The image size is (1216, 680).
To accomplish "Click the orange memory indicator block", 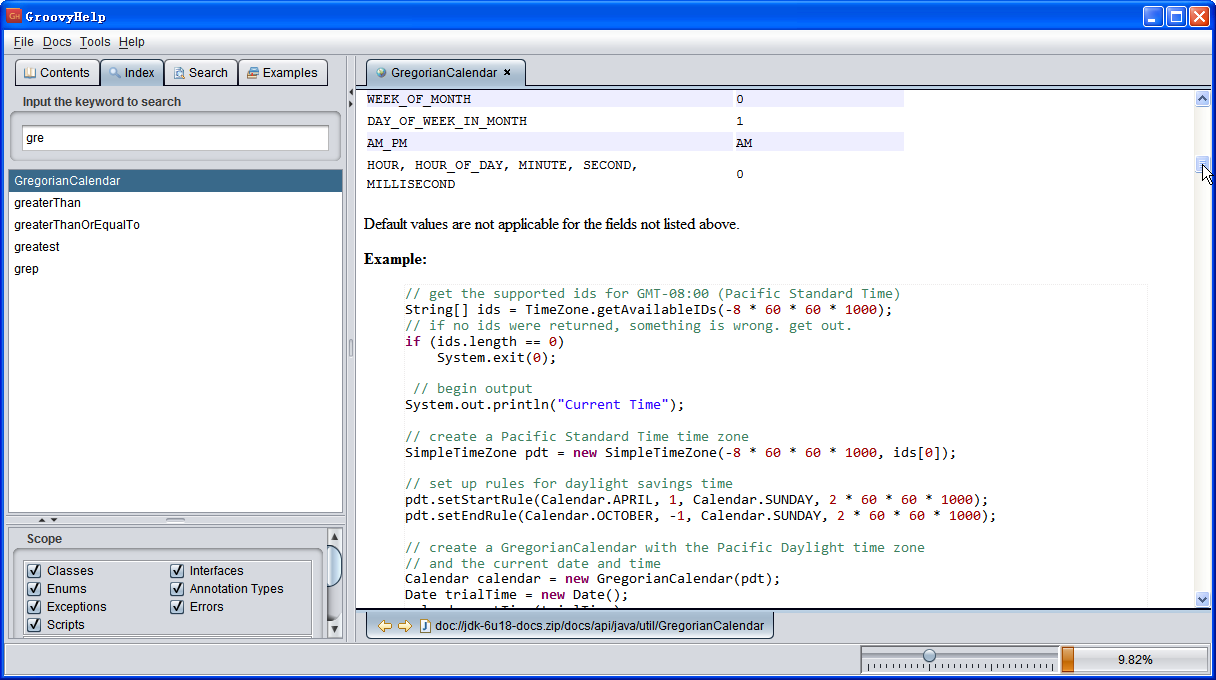I will tap(1067, 660).
